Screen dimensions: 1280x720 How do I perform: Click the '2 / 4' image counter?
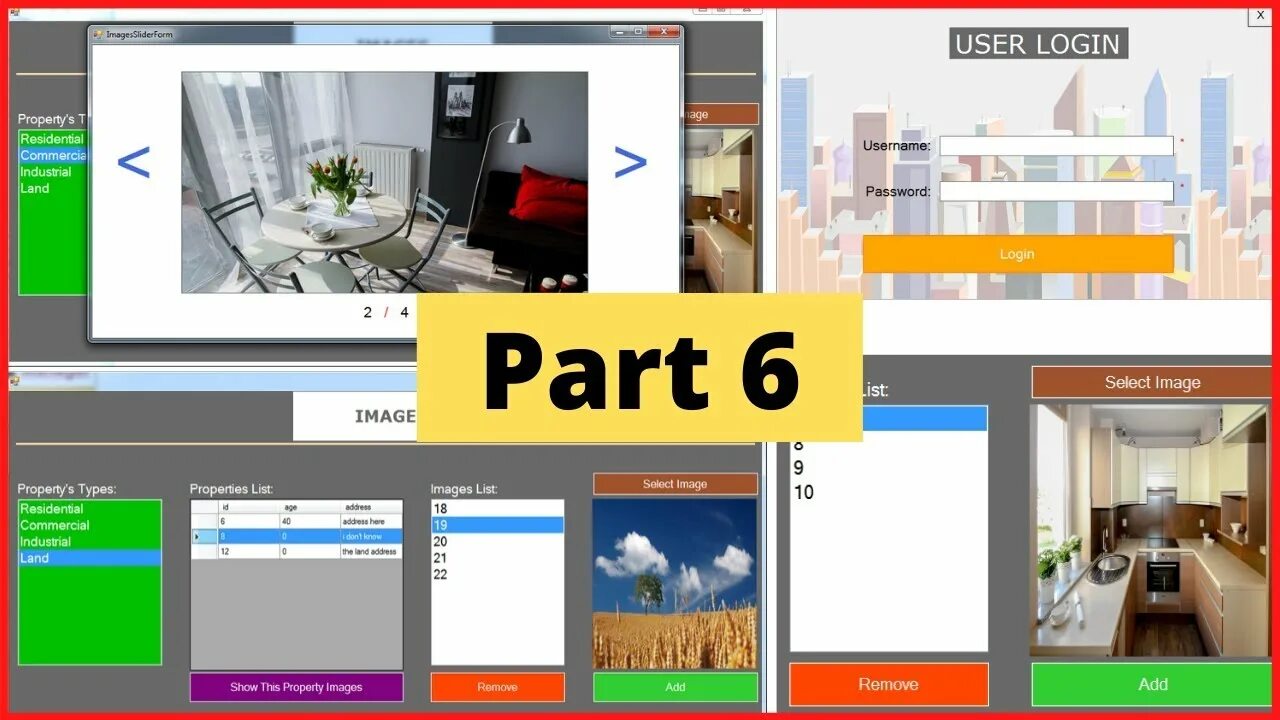385,312
